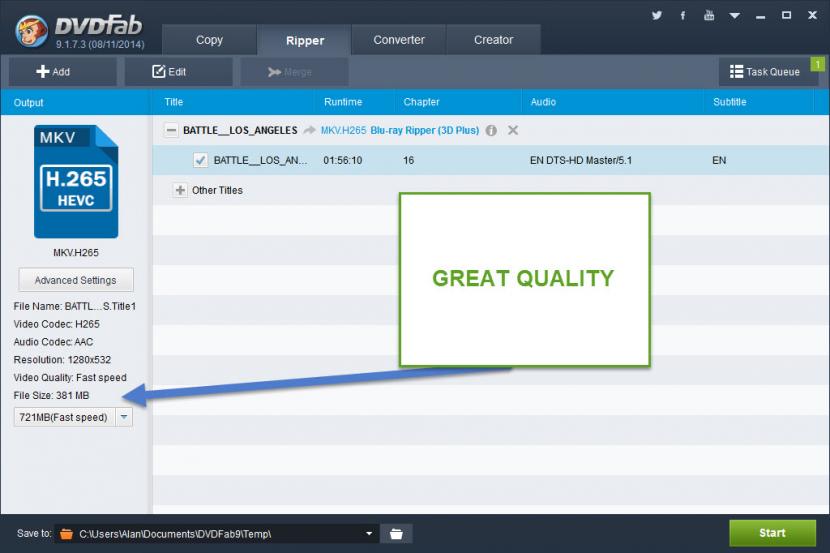
Task: Click the Add button
Action: click(62, 71)
